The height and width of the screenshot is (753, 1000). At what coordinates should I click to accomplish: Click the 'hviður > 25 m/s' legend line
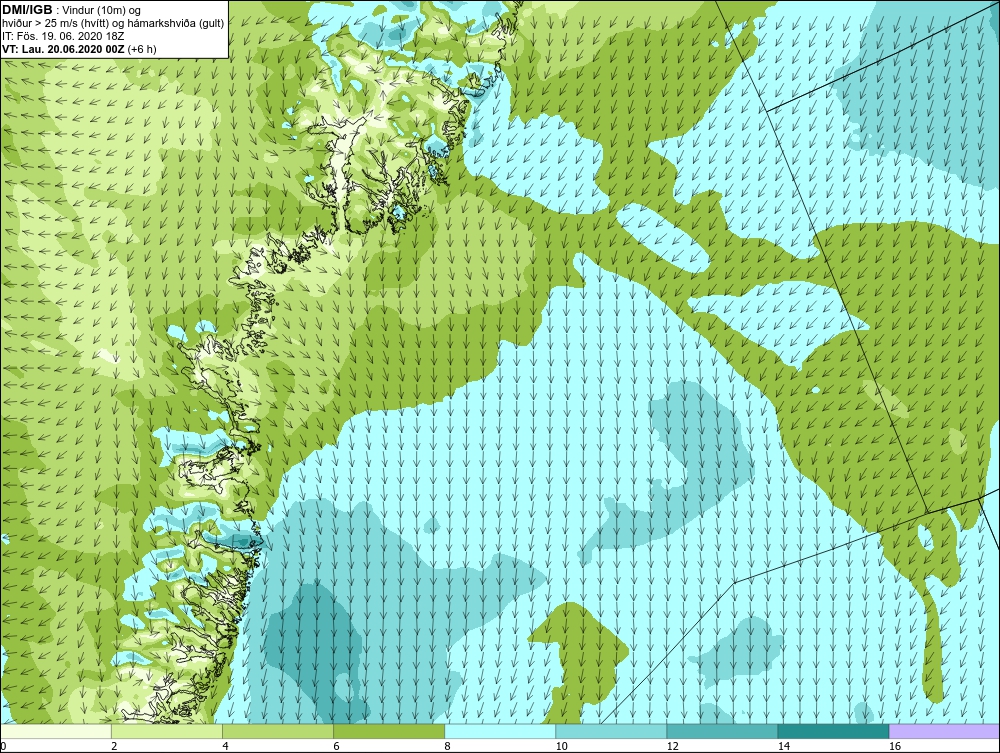[113, 23]
